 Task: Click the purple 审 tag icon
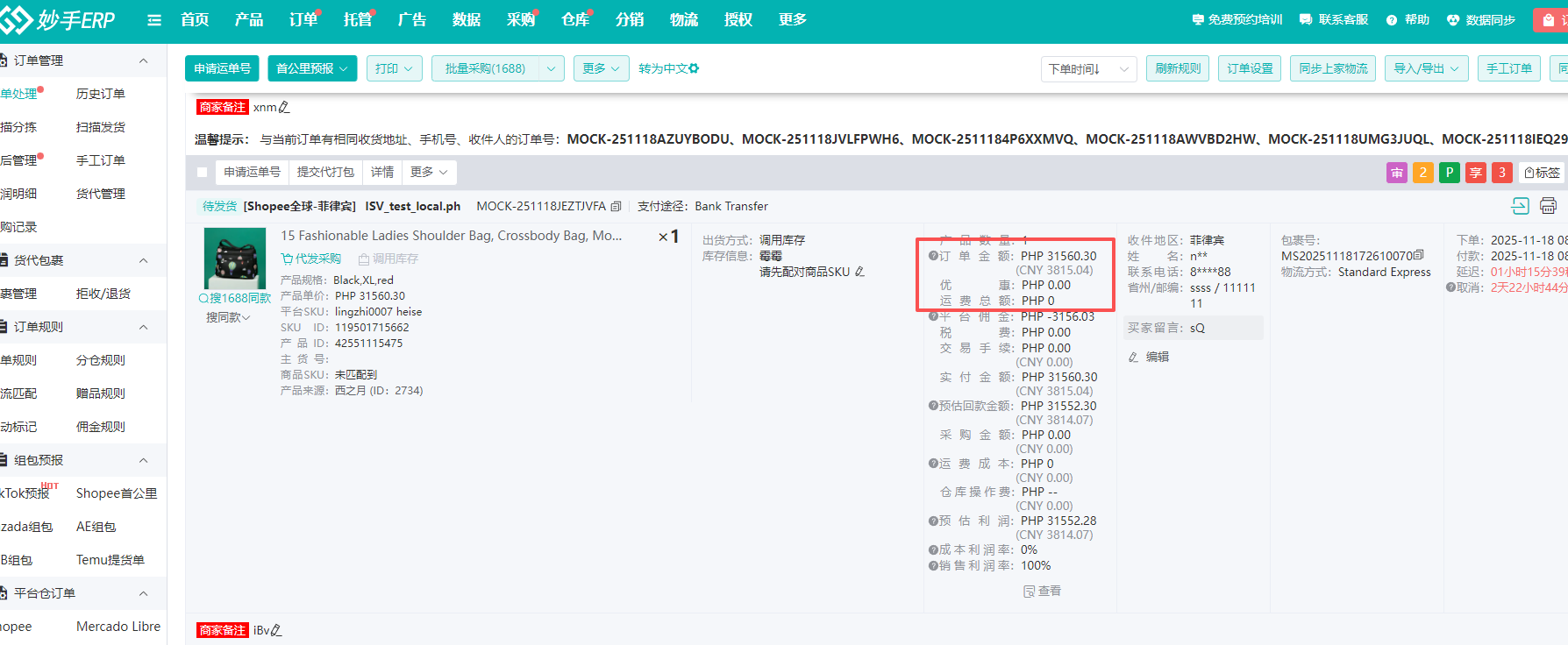point(1396,173)
